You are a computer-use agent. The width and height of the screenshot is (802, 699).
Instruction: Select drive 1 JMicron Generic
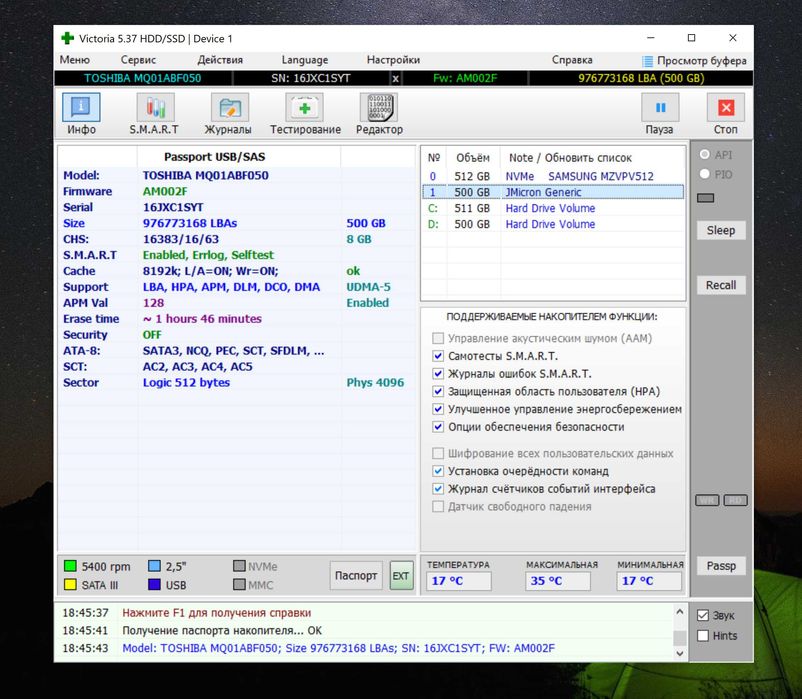[x=553, y=192]
